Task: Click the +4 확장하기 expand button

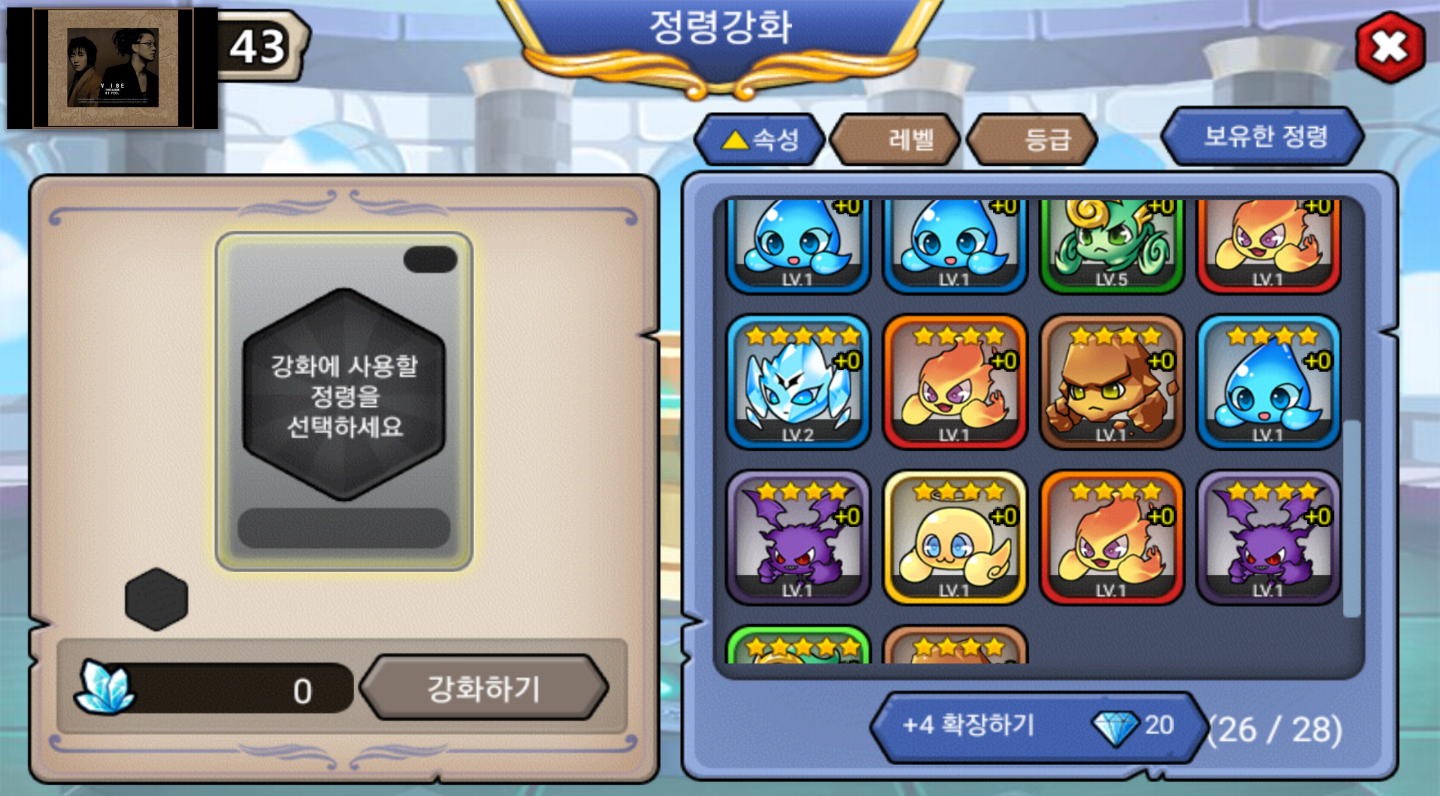Action: pos(1039,727)
